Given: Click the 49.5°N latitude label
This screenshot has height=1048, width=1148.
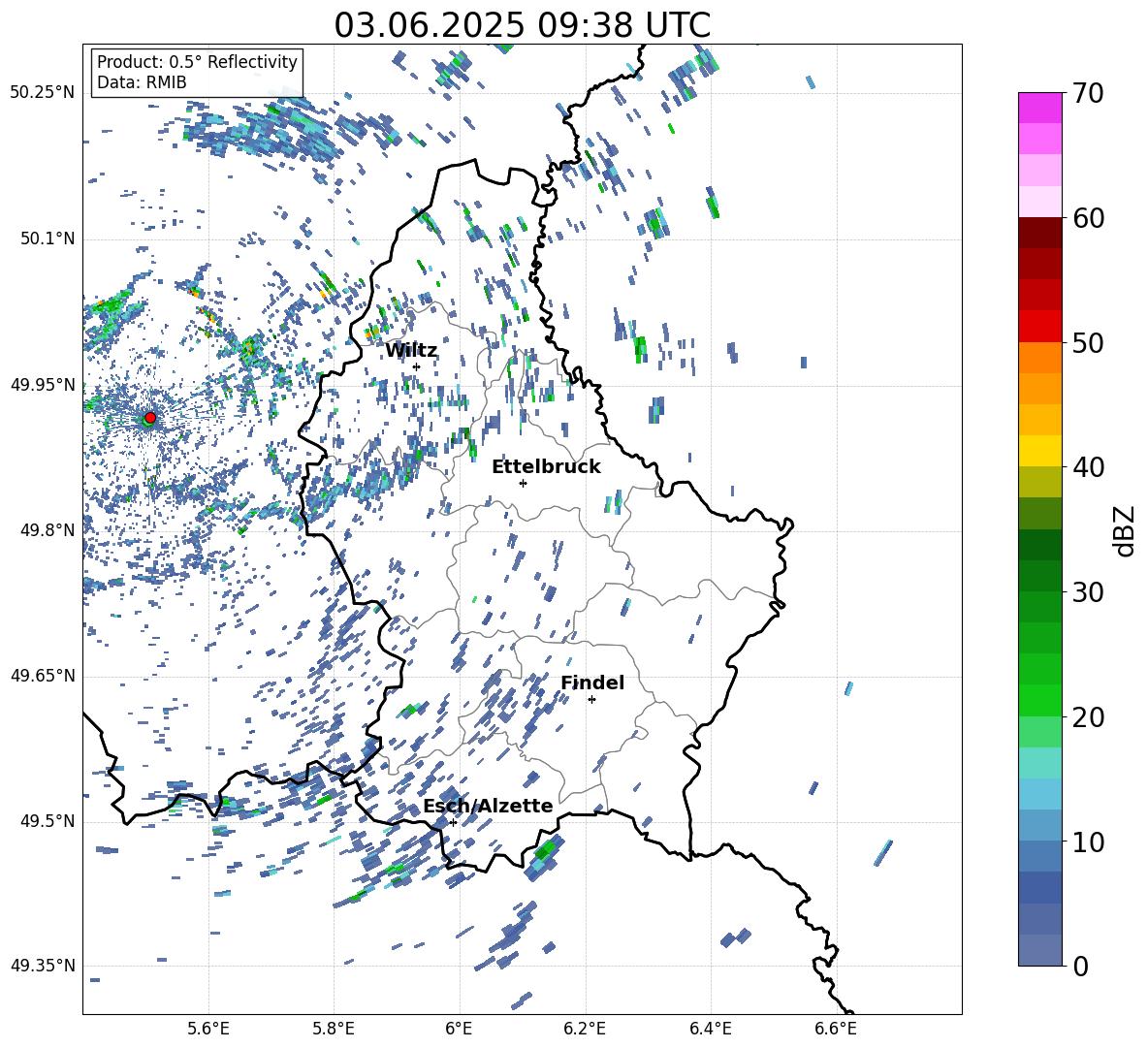Looking at the screenshot, I should coord(48,821).
